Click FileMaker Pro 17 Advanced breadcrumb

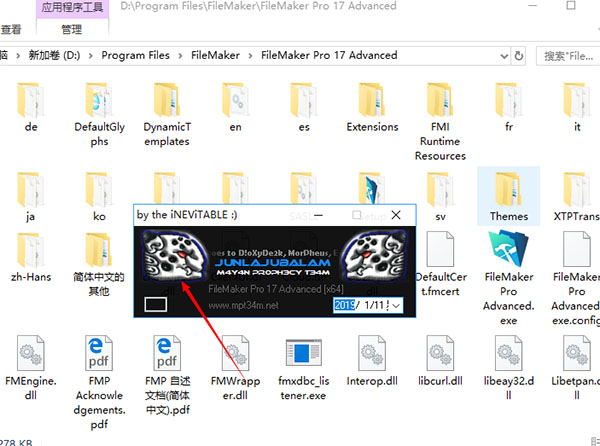(329, 55)
